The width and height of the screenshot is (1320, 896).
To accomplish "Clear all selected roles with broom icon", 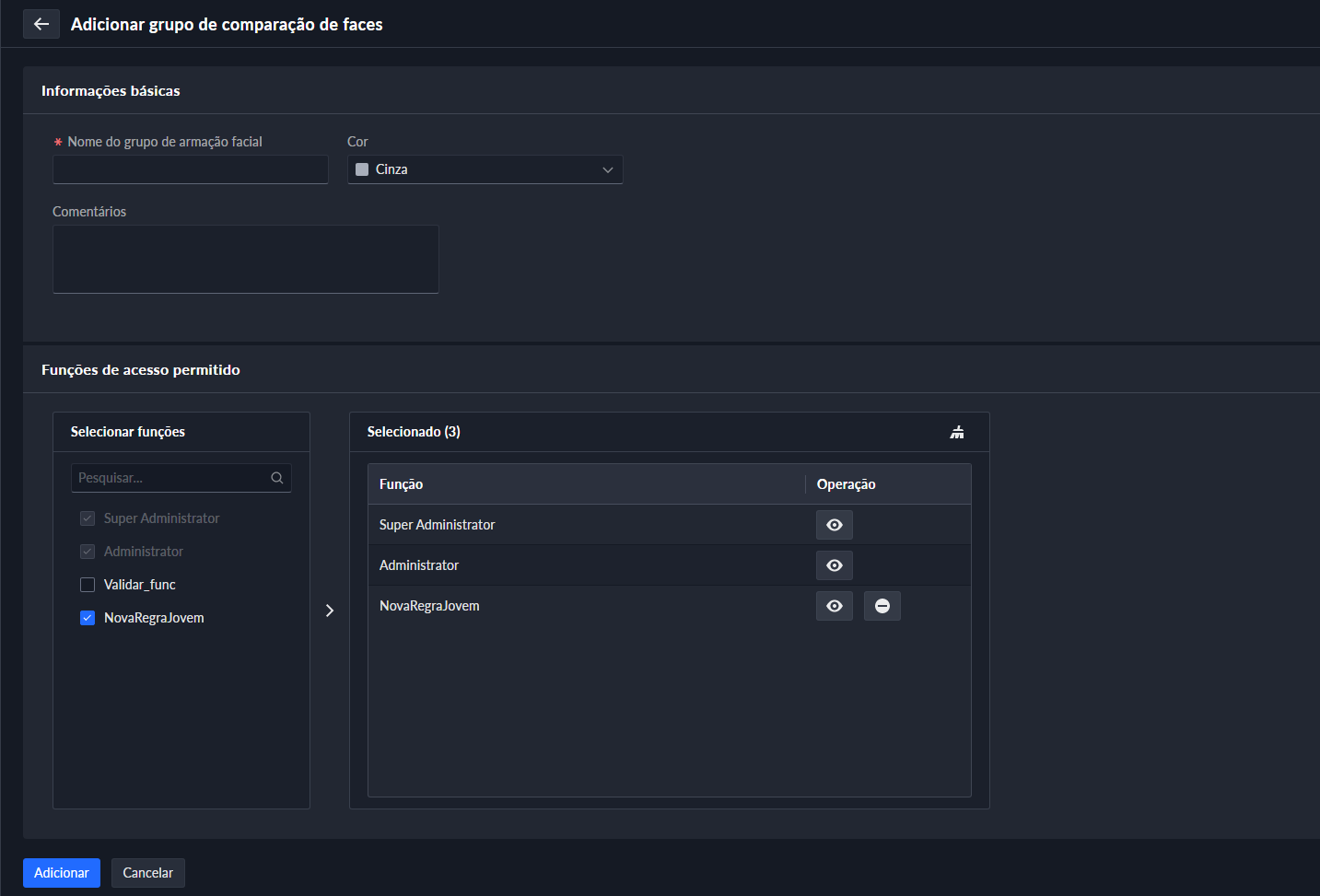I will [x=957, y=432].
